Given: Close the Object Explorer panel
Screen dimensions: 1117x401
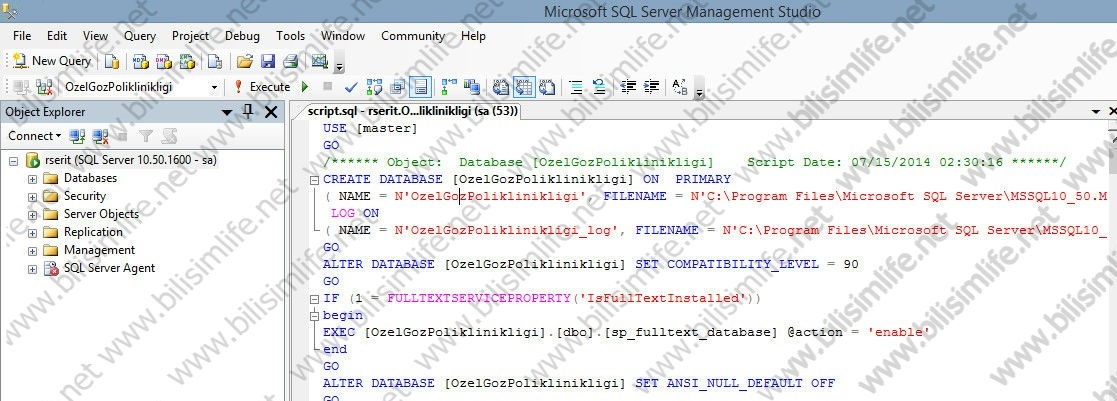Looking at the screenshot, I should pyautogui.click(x=271, y=112).
